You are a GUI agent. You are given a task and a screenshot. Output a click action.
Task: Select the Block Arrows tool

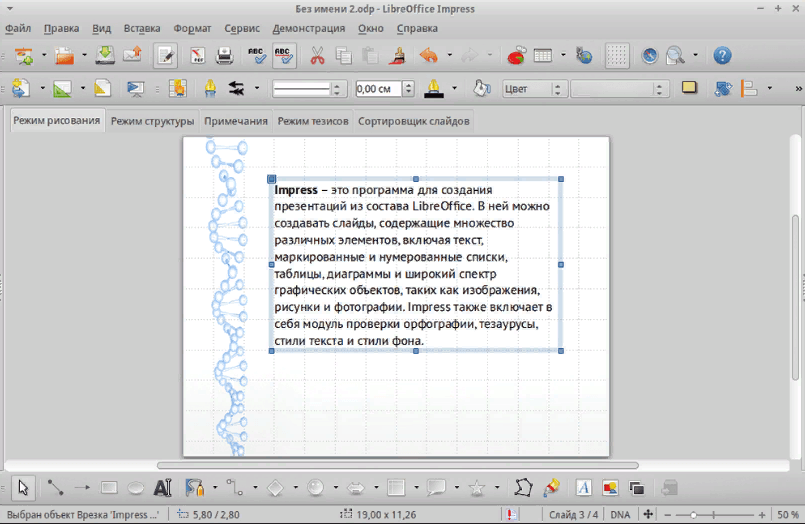(x=356, y=488)
